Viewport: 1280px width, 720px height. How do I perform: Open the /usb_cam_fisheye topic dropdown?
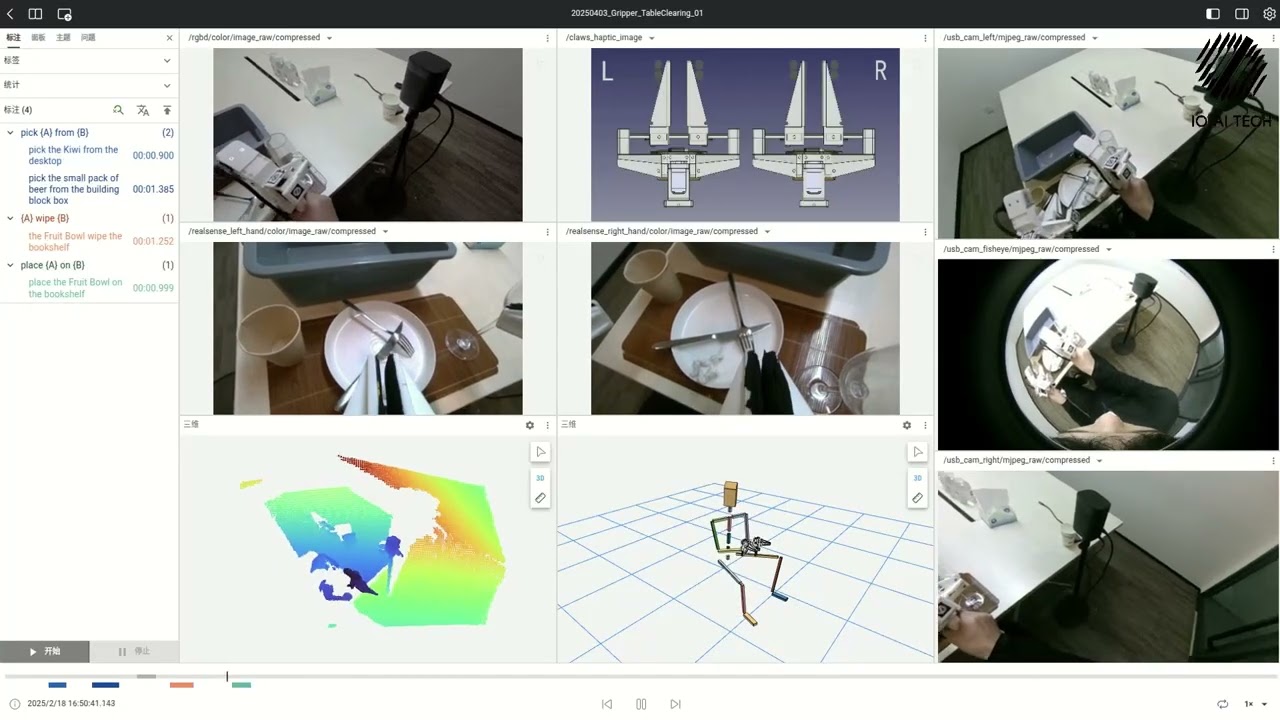(1109, 249)
